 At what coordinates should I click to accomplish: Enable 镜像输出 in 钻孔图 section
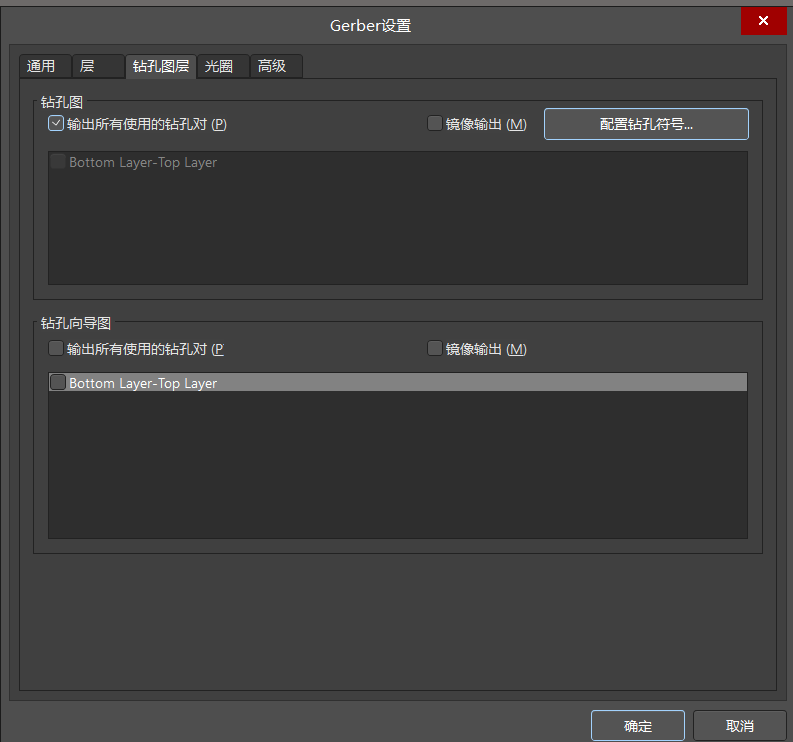point(435,123)
